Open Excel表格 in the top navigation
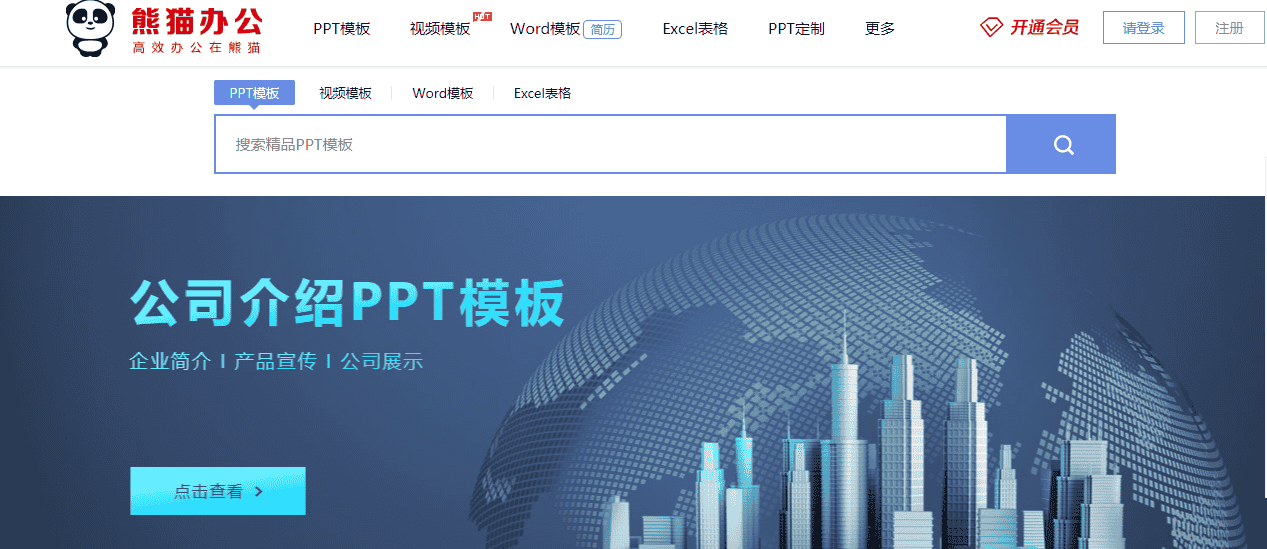This screenshot has width=1267, height=549. (695, 29)
